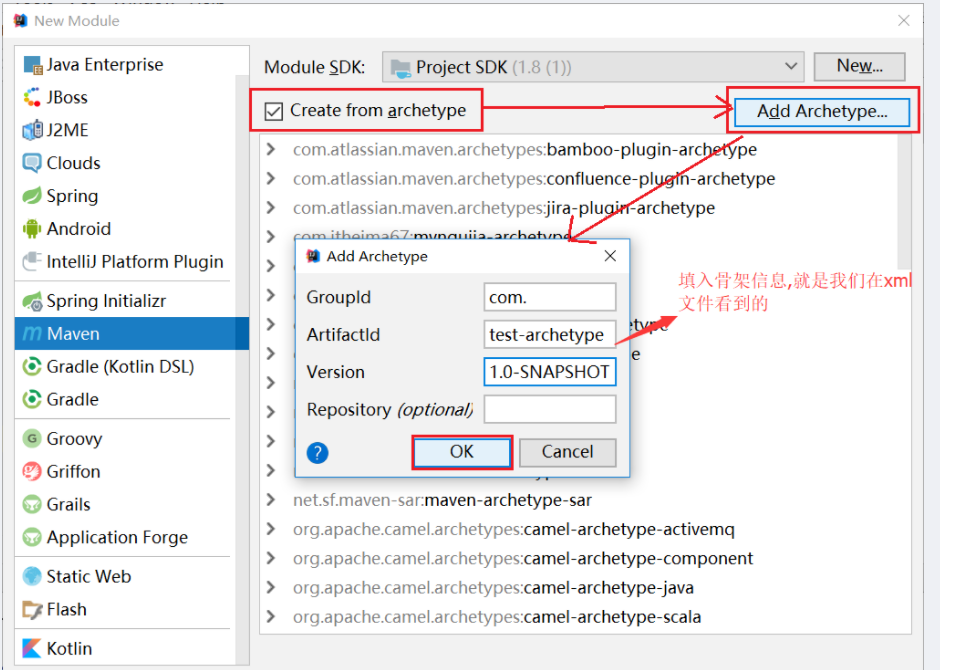The image size is (956, 670).
Task: Click the module type list scrollbar
Action: [242, 369]
